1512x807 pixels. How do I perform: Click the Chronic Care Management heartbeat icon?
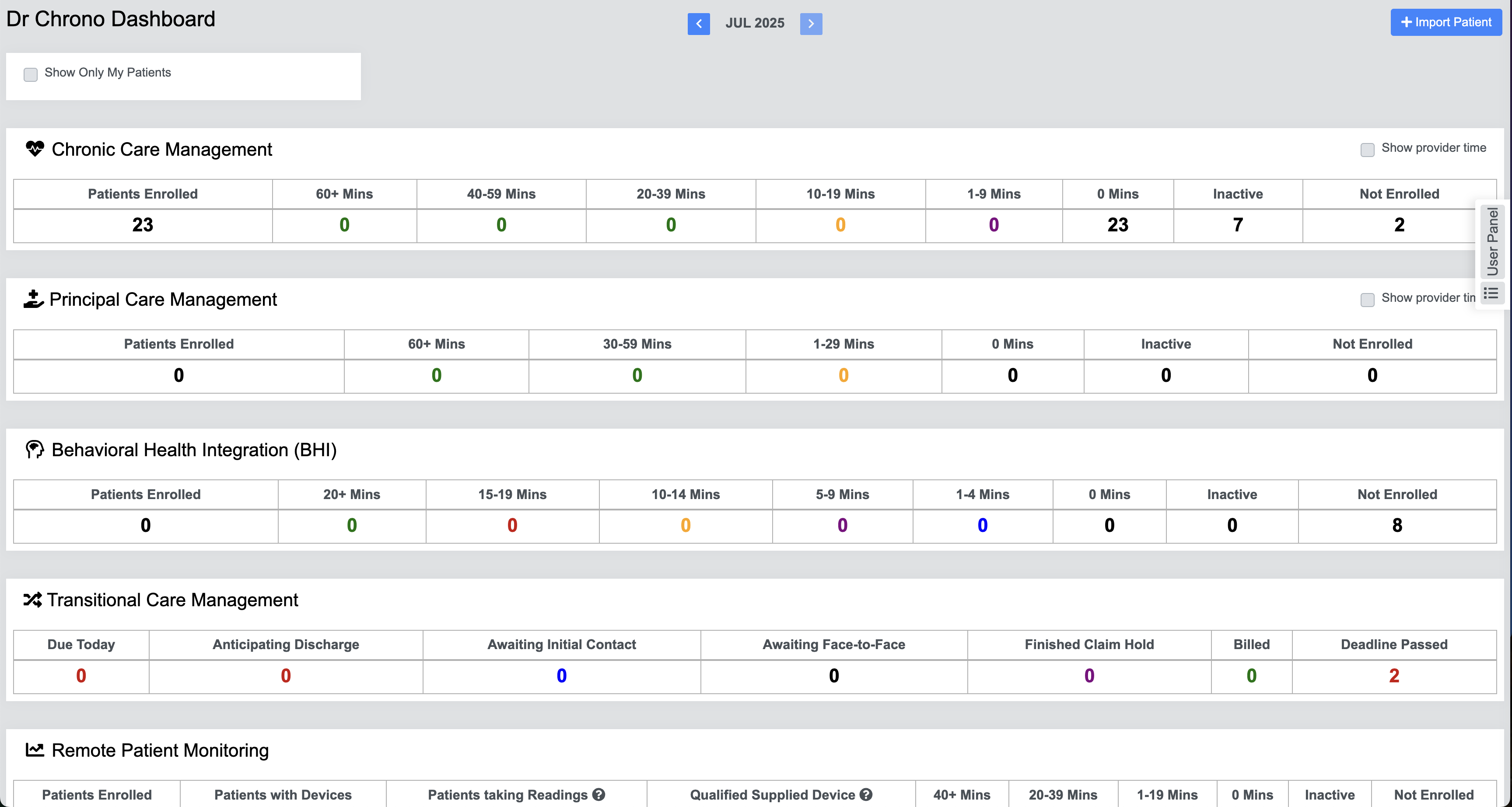click(35, 149)
